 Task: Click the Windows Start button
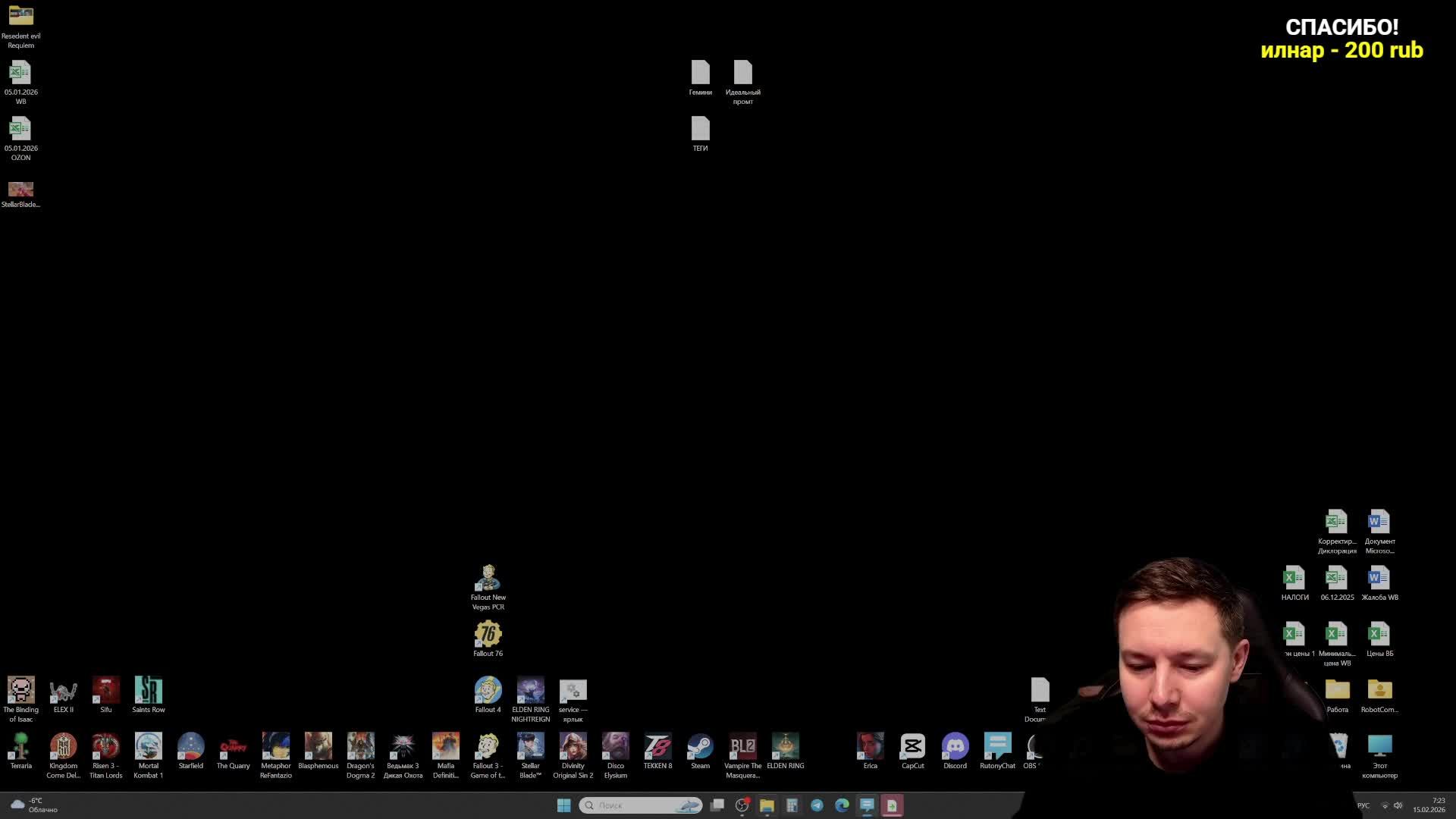(563, 805)
